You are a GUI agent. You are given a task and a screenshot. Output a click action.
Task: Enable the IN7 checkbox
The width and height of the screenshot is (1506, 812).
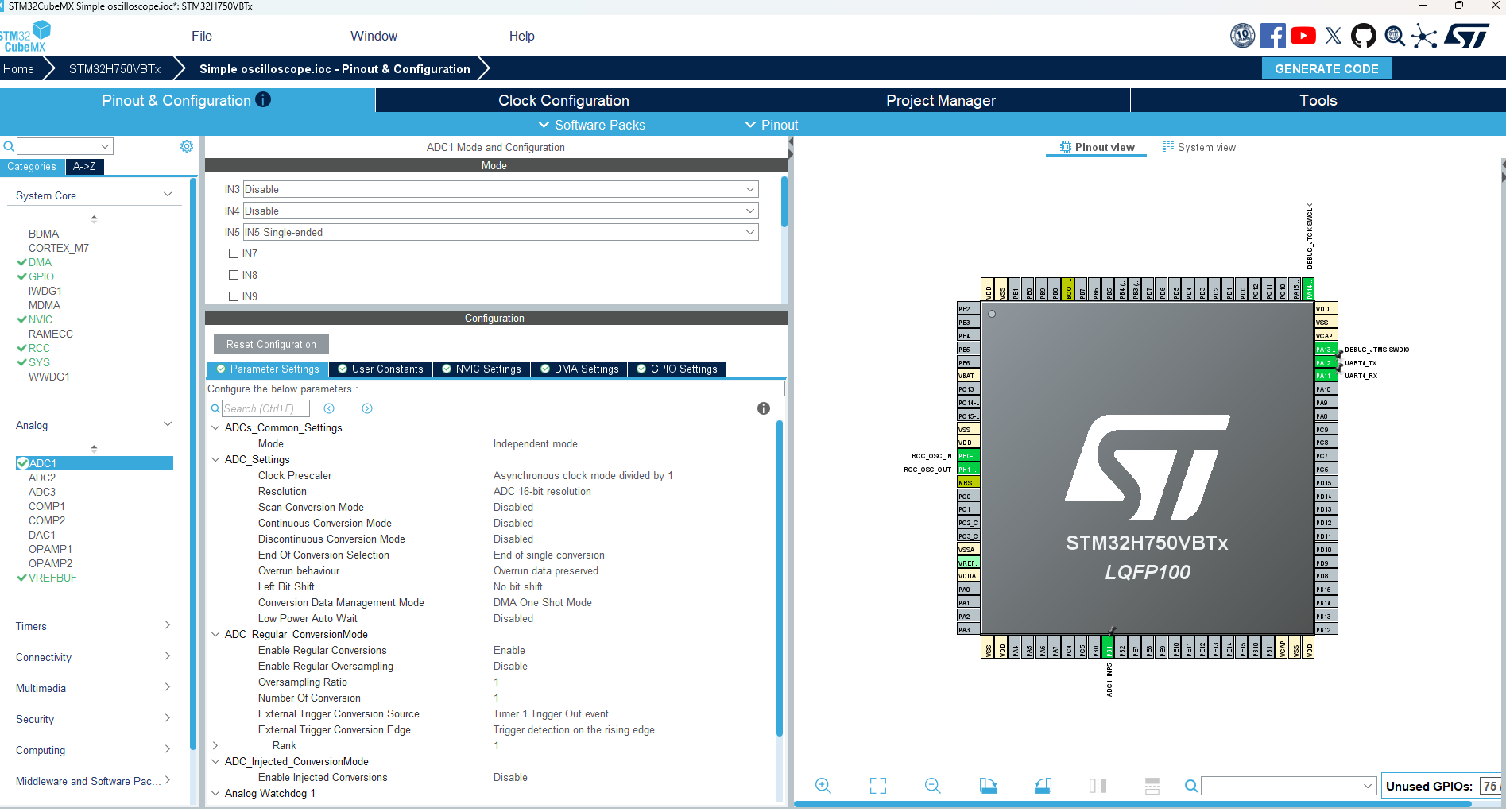tap(234, 253)
